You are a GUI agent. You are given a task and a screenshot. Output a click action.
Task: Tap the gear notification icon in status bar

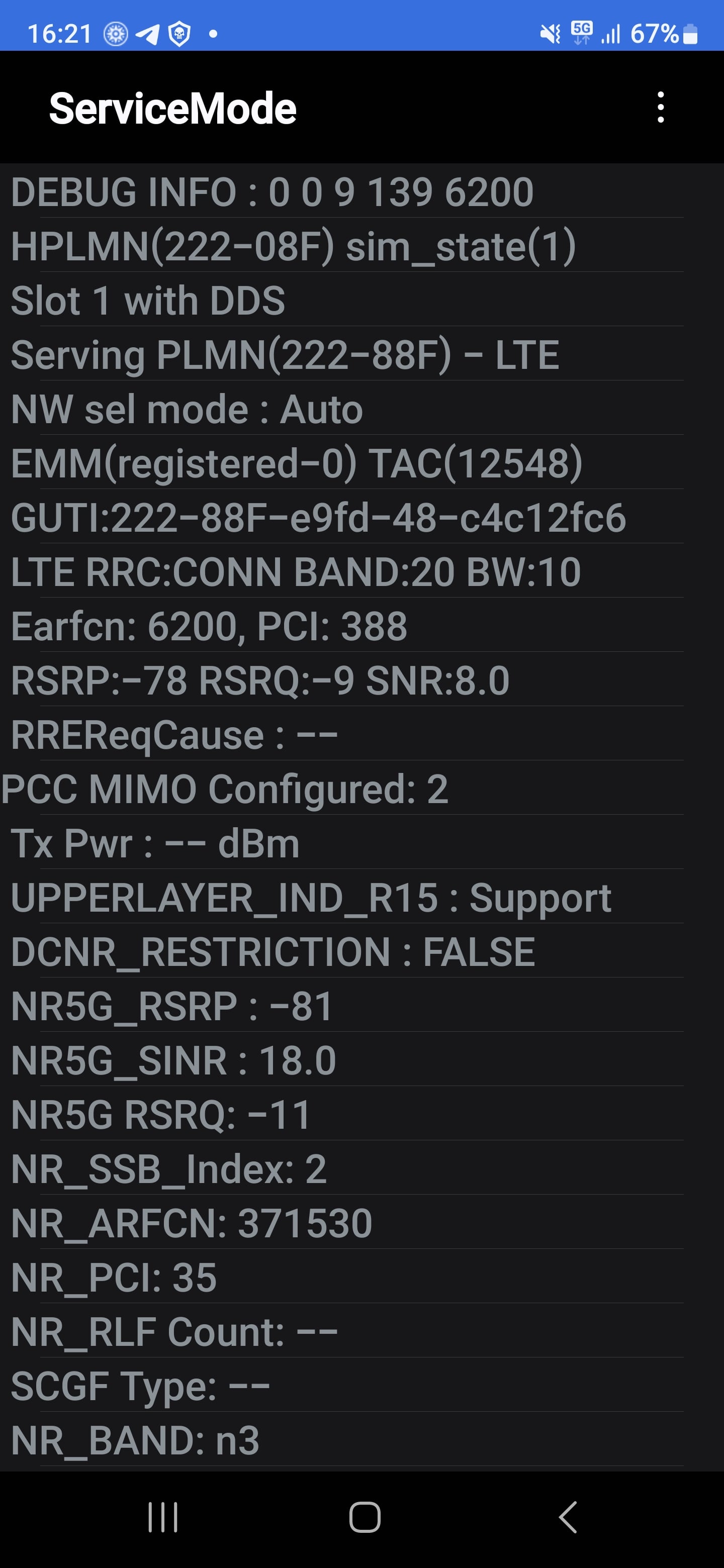[x=116, y=34]
